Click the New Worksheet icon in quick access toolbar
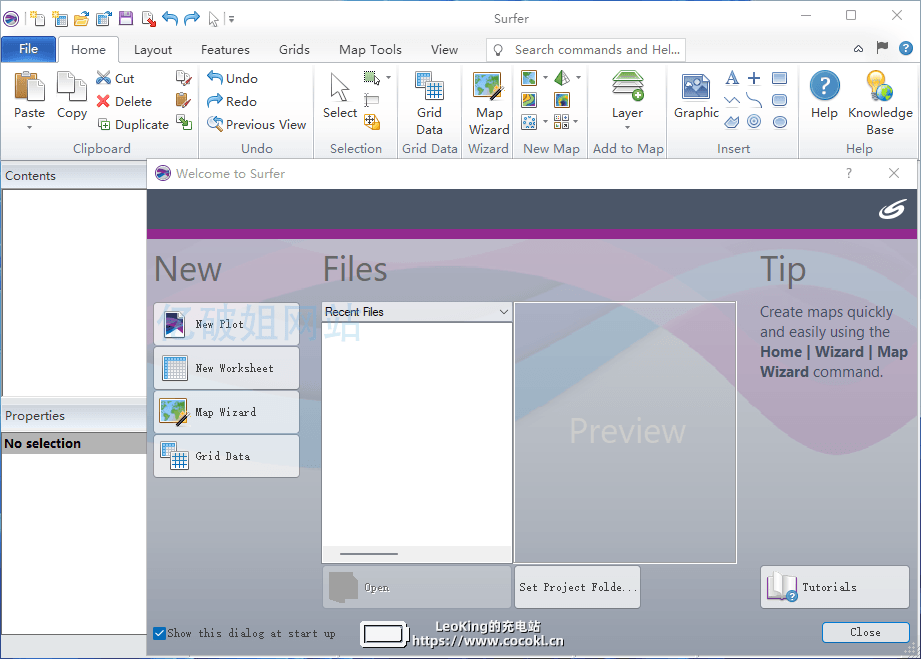921x659 pixels. [x=59, y=19]
